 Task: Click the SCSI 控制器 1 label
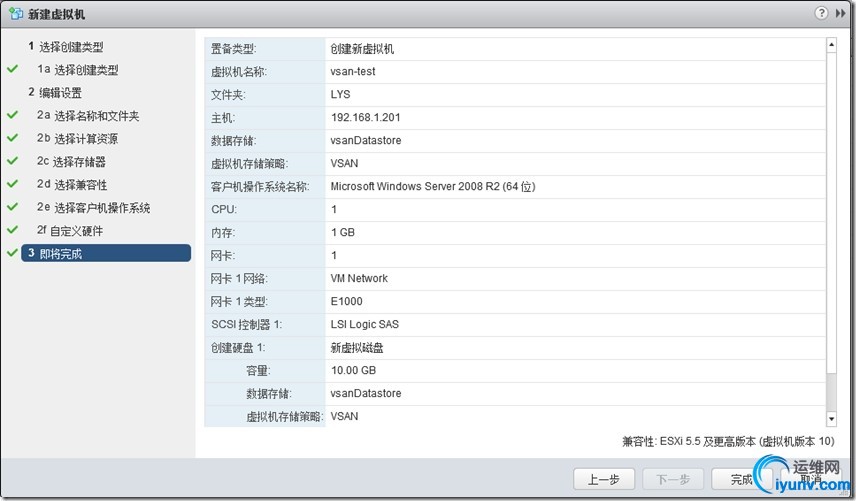[246, 325]
